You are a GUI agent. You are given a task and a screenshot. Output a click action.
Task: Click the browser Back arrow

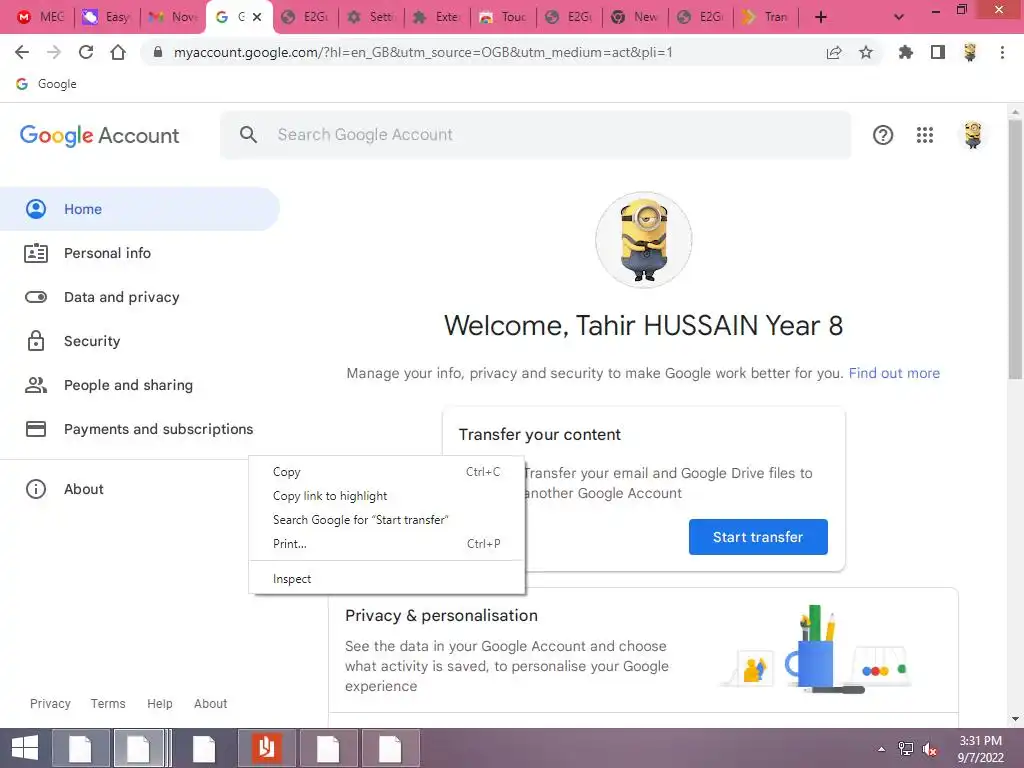(x=22, y=52)
